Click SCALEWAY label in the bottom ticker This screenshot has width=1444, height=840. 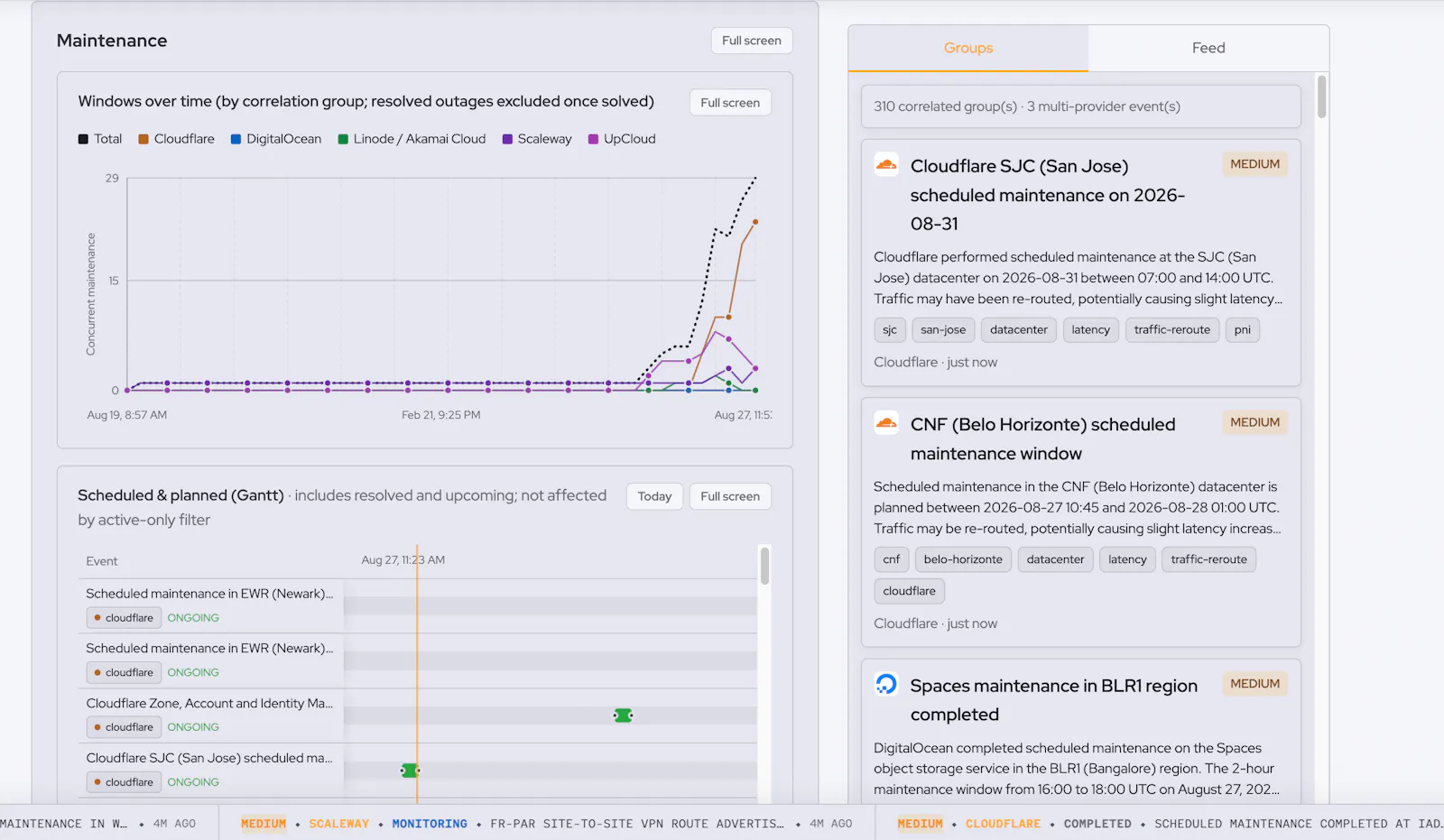339,824
